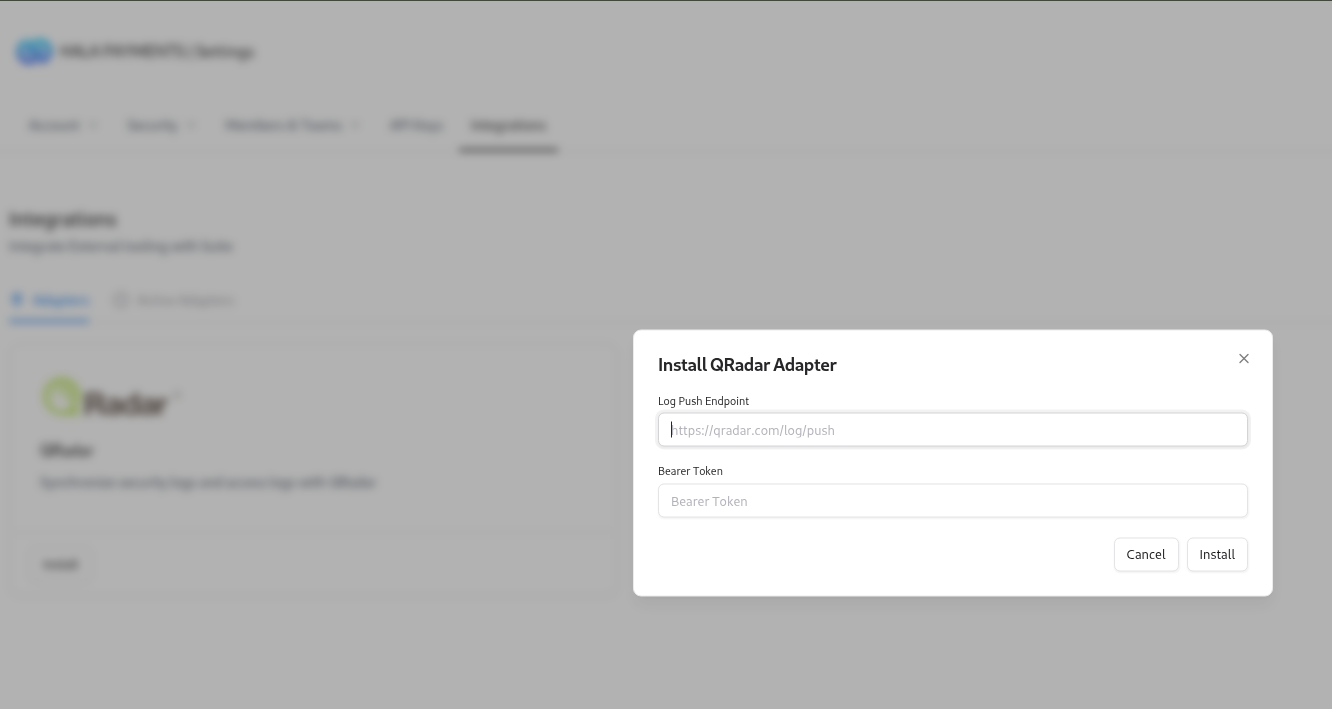Cancel the QRadar adapter installation
1332x709 pixels.
tap(1146, 554)
